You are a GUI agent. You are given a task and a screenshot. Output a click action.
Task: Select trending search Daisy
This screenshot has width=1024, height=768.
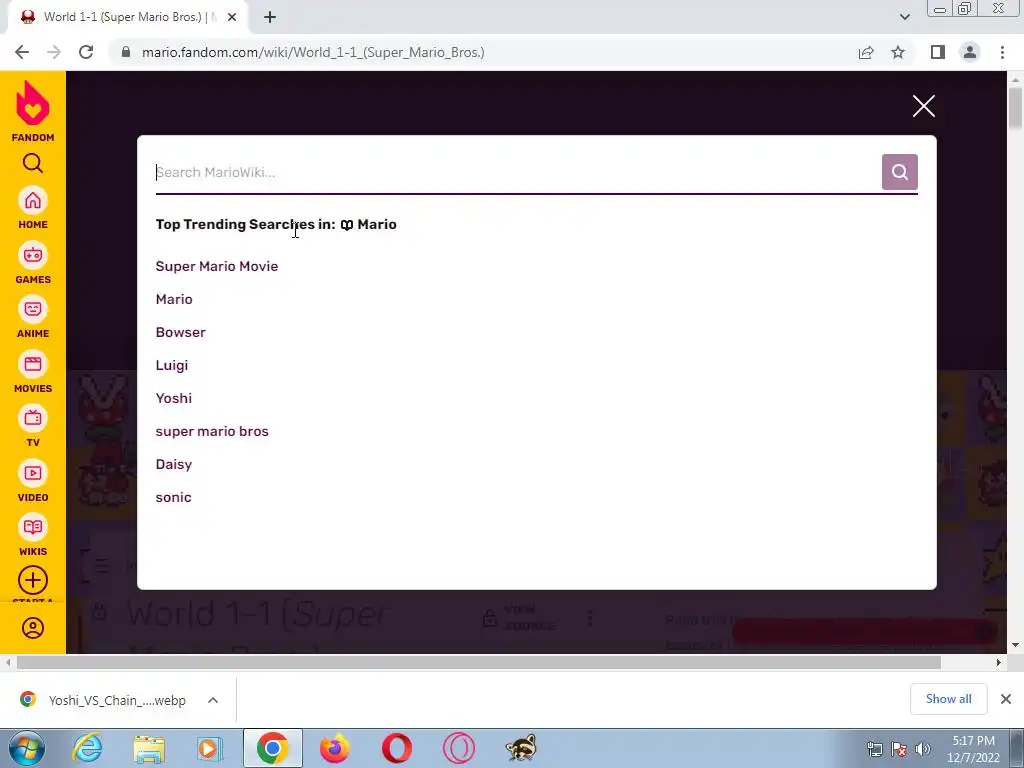pyautogui.click(x=174, y=464)
